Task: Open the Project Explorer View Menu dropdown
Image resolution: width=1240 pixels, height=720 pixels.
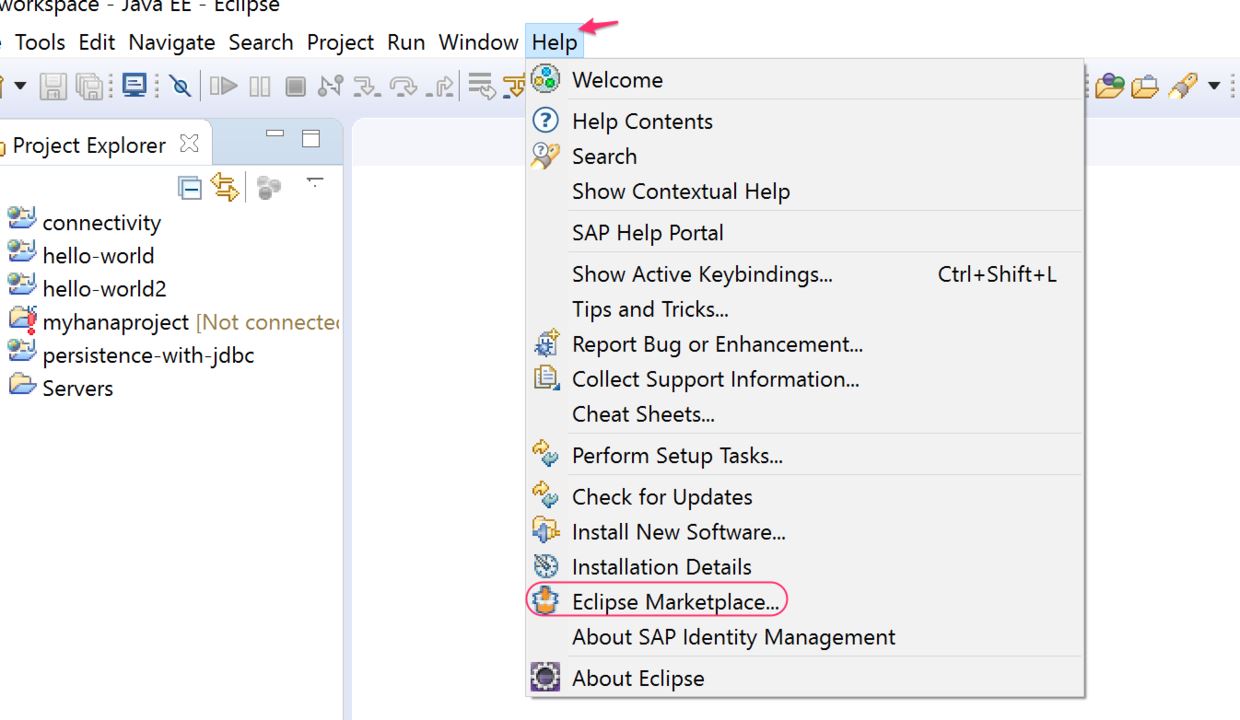Action: [315, 183]
